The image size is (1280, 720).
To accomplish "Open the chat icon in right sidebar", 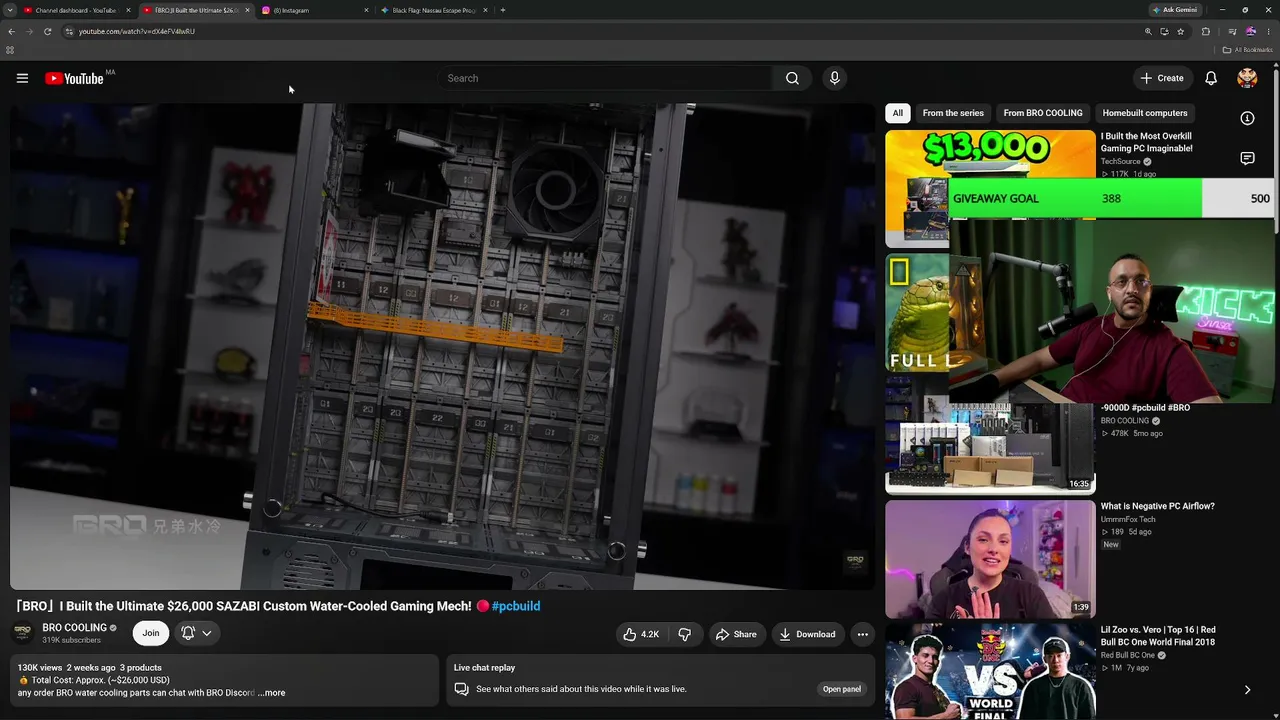I will pos(1247,158).
